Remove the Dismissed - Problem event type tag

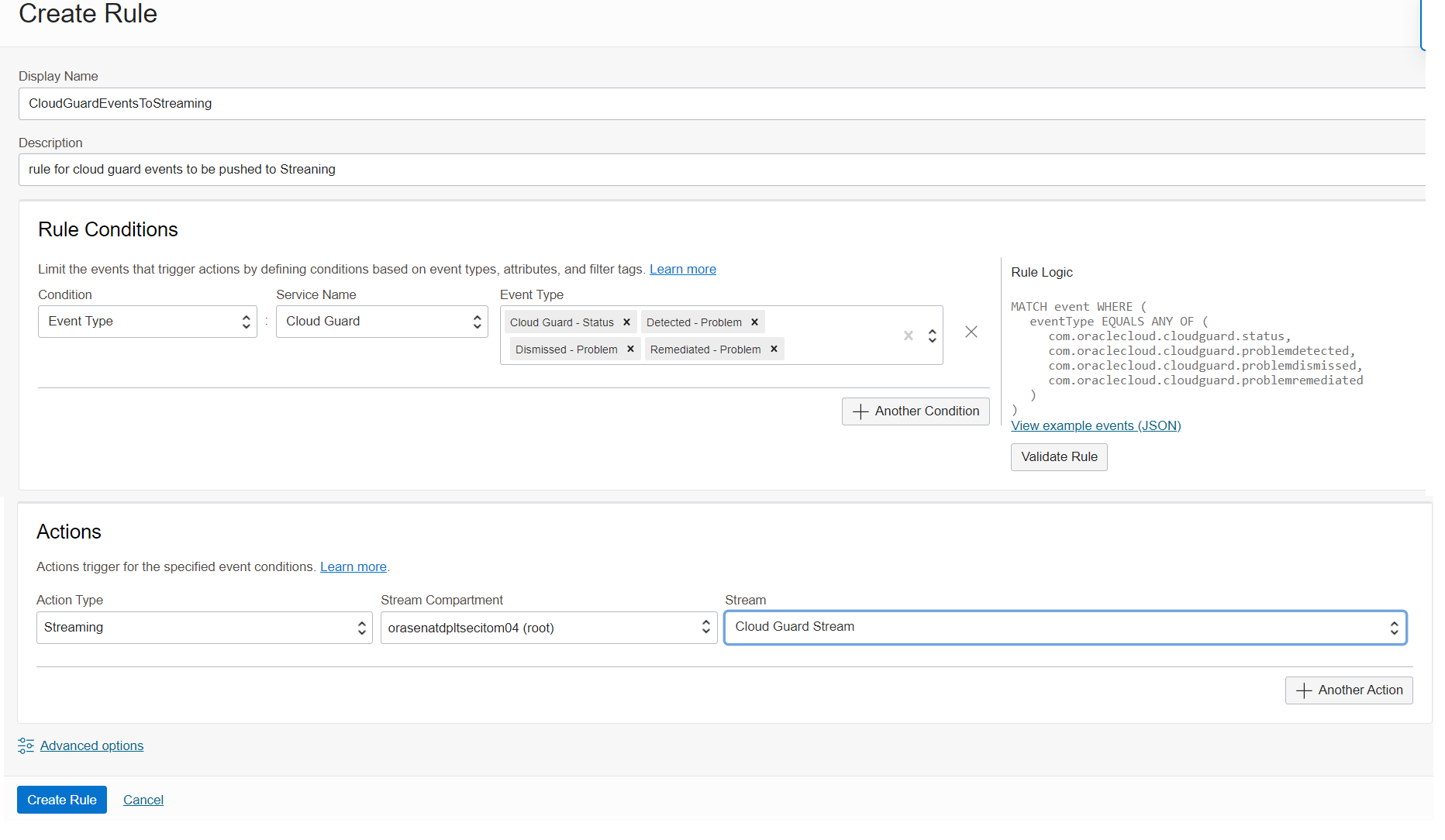point(631,349)
